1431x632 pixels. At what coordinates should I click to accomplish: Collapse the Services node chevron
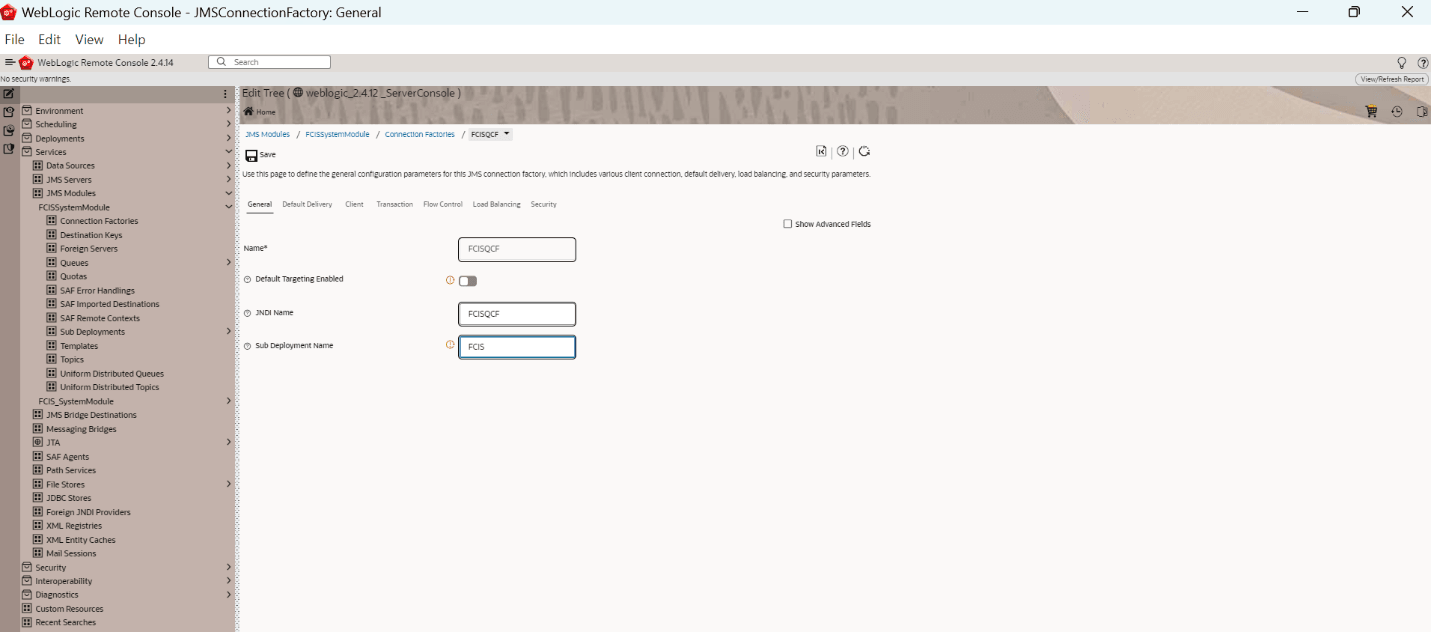228,152
